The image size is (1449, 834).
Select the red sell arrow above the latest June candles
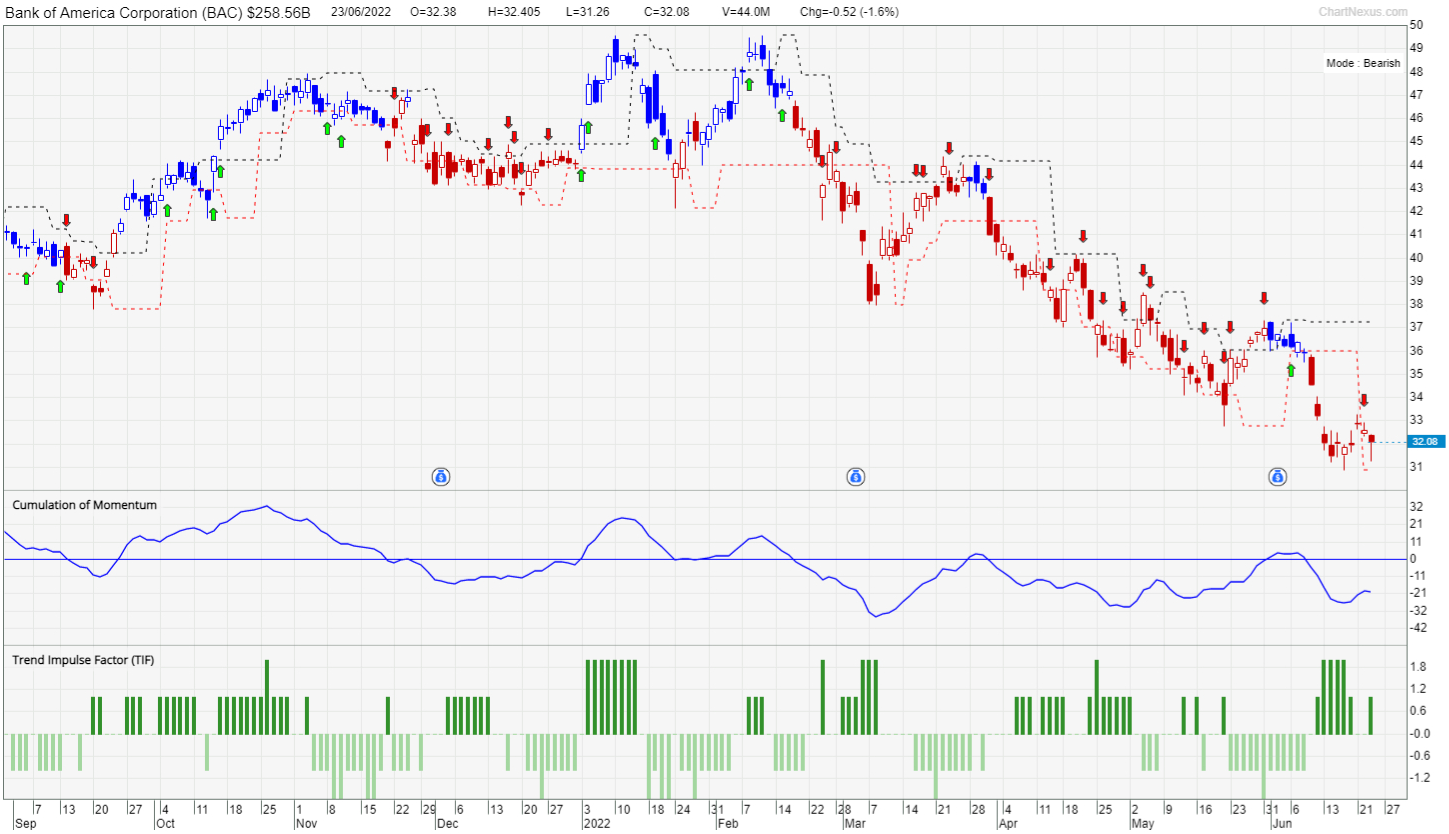1364,400
